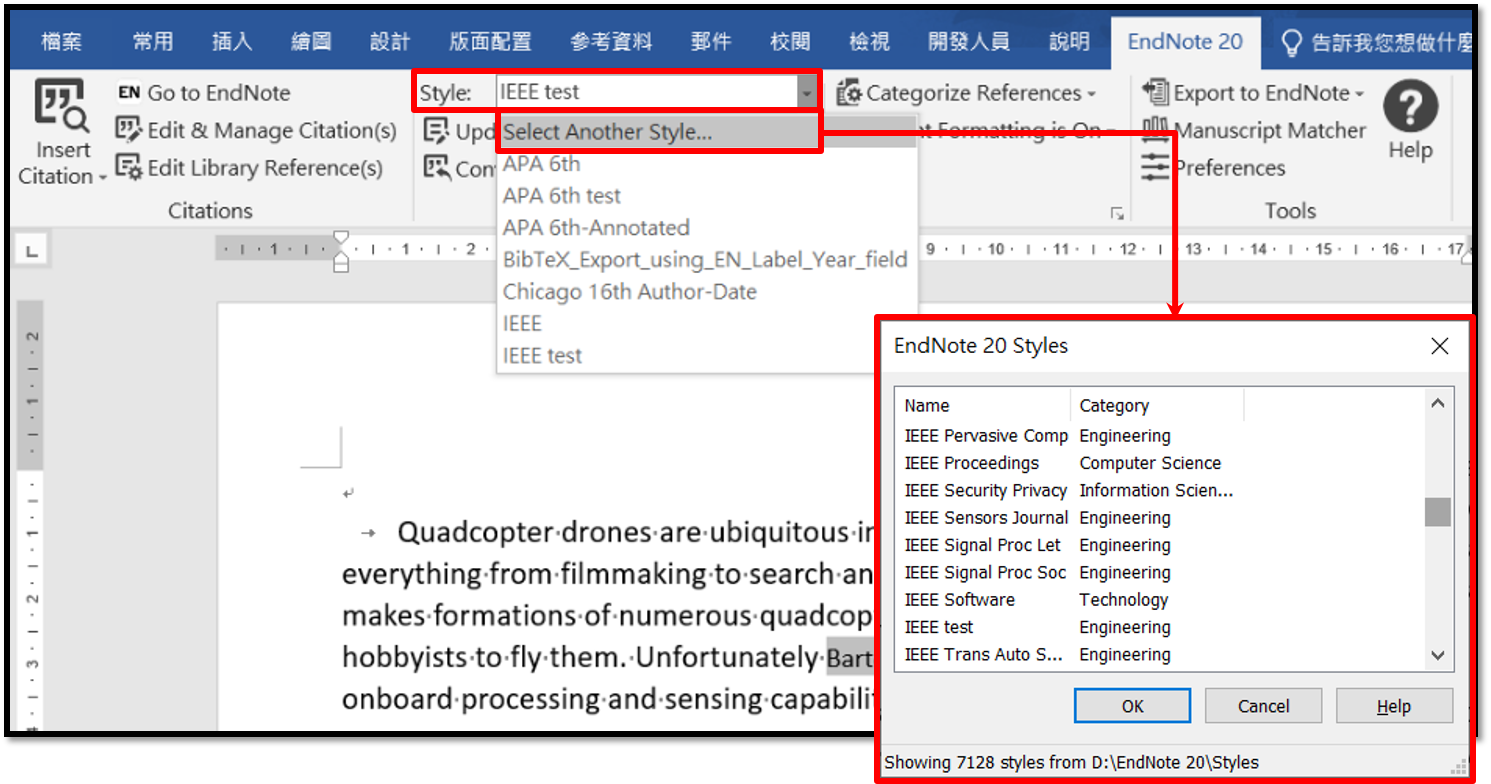Choose IEEE test in the dropdown list
This screenshot has width=1491, height=784.
point(706,356)
